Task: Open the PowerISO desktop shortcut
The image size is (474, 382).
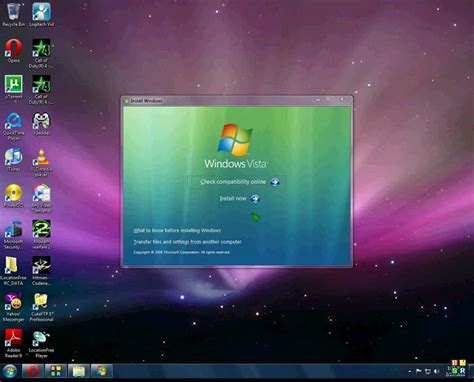Action: point(13,196)
